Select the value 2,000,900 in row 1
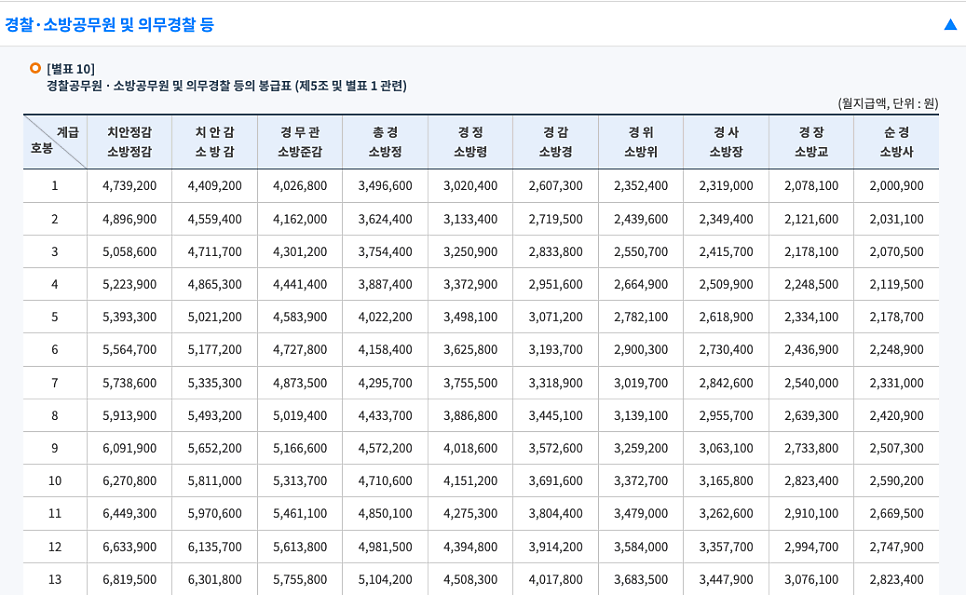 [896, 185]
